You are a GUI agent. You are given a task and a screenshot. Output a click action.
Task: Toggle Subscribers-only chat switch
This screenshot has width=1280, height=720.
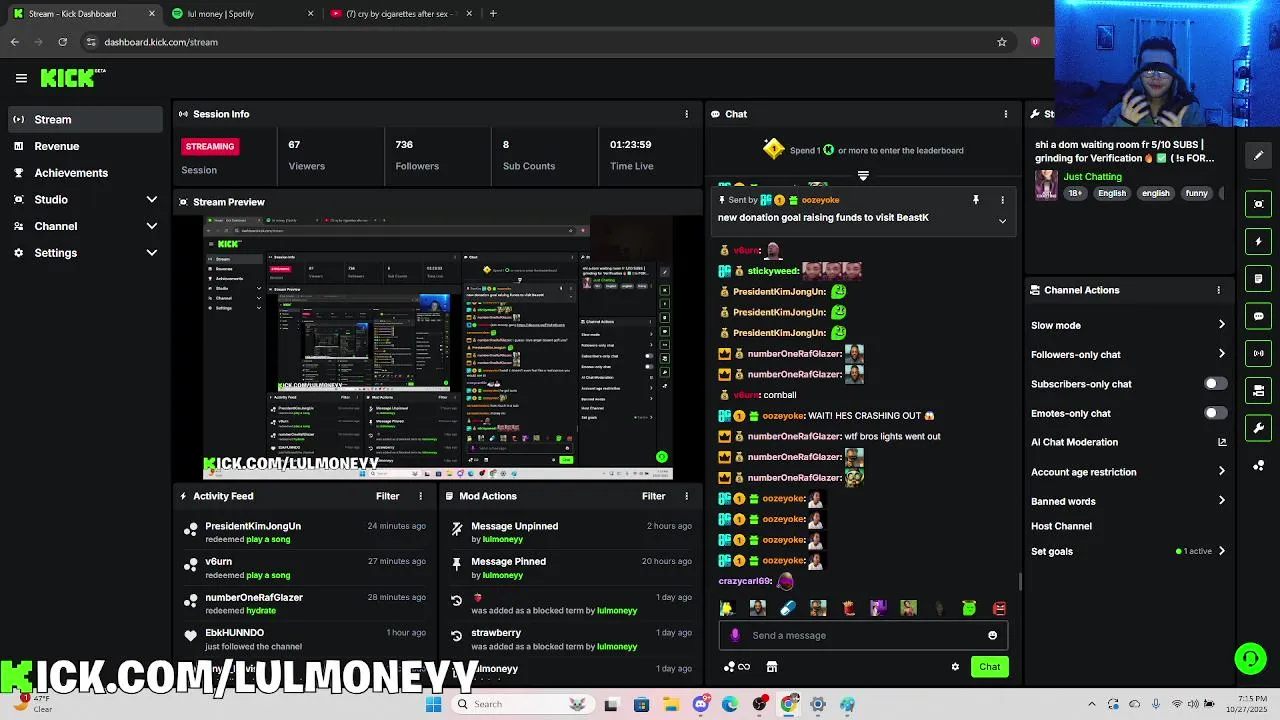1215,384
